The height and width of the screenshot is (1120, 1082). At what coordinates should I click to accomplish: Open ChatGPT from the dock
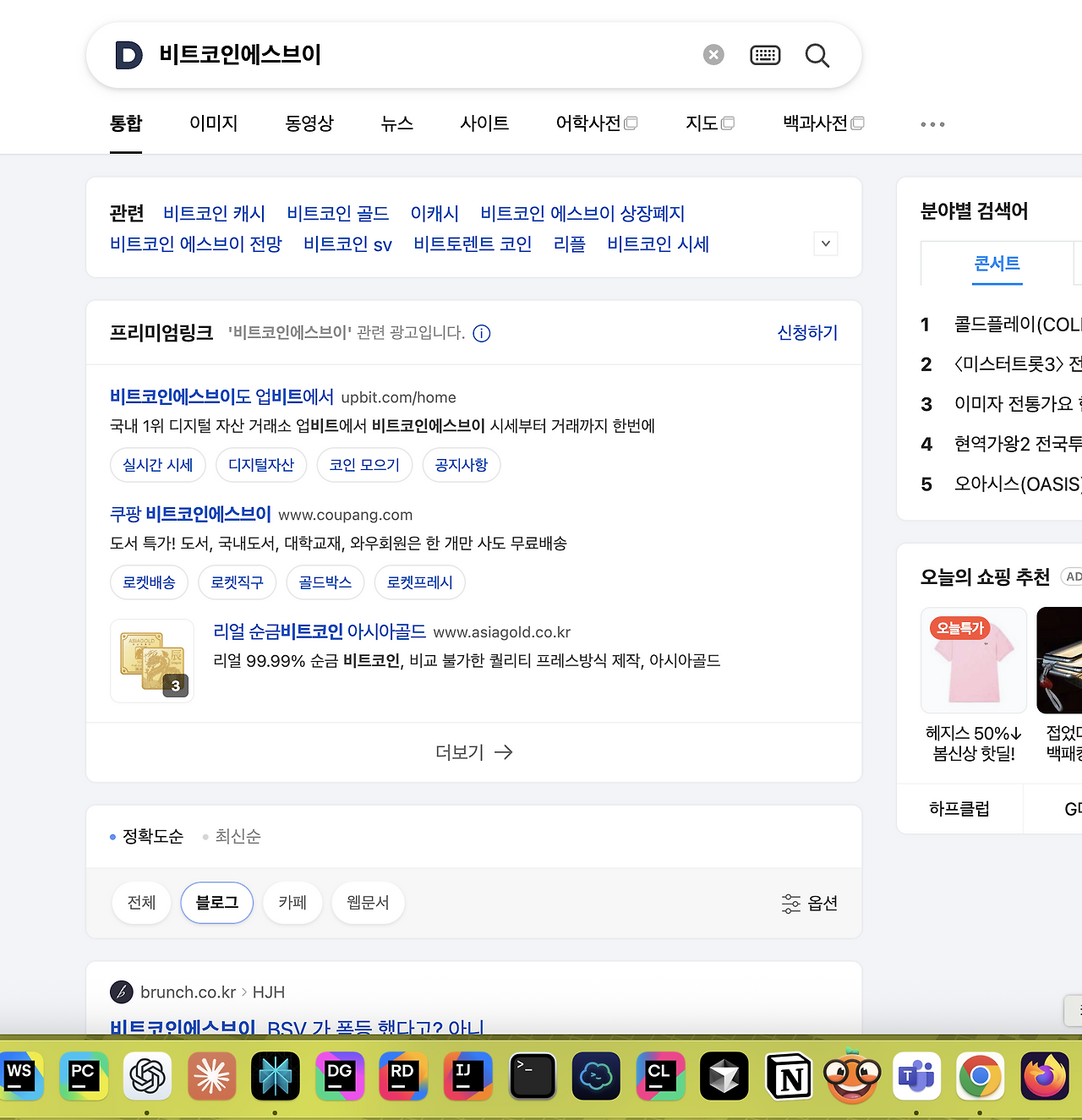click(x=147, y=1076)
